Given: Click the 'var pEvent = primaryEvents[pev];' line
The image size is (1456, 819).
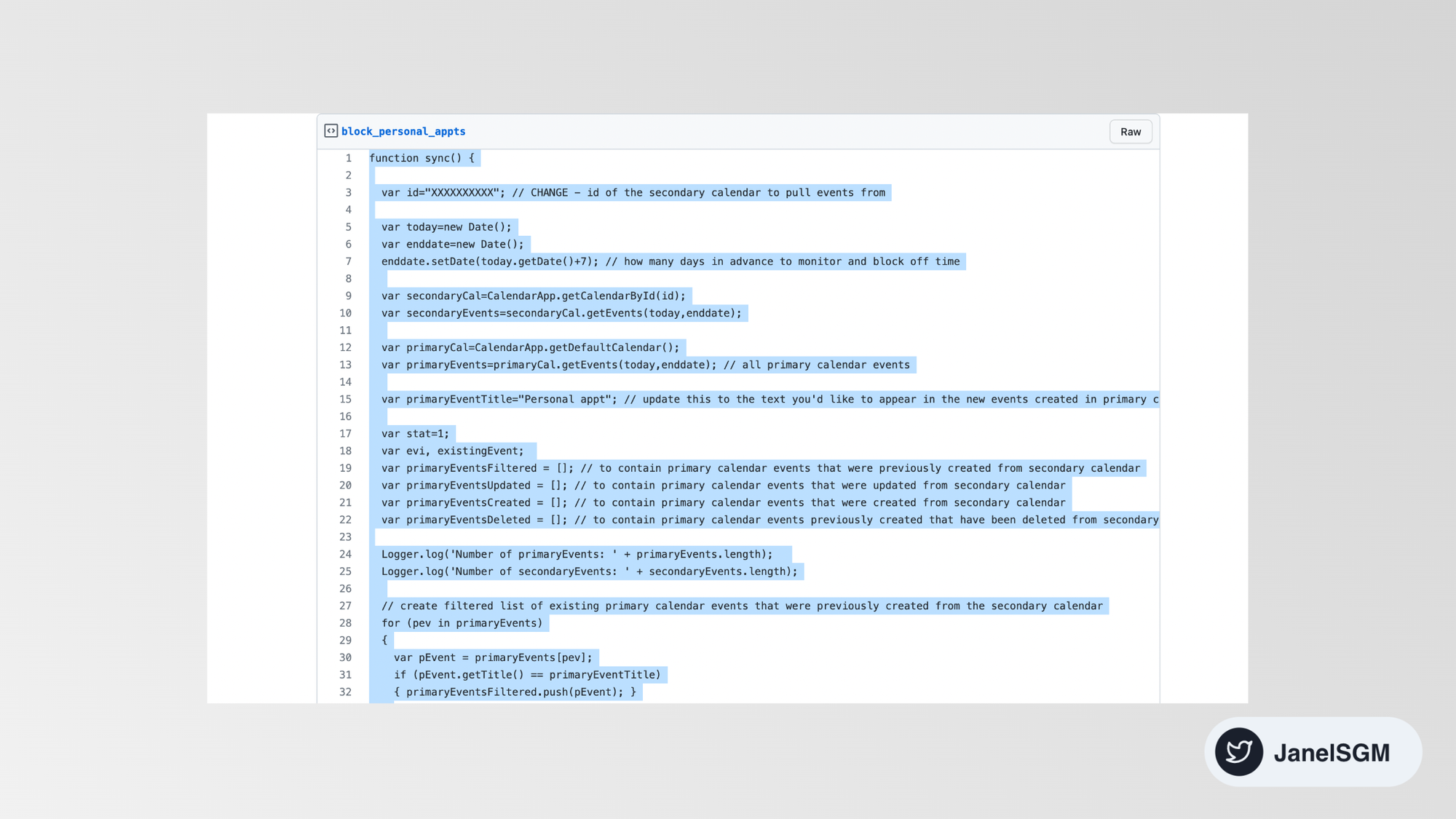Looking at the screenshot, I should click(x=494, y=657).
